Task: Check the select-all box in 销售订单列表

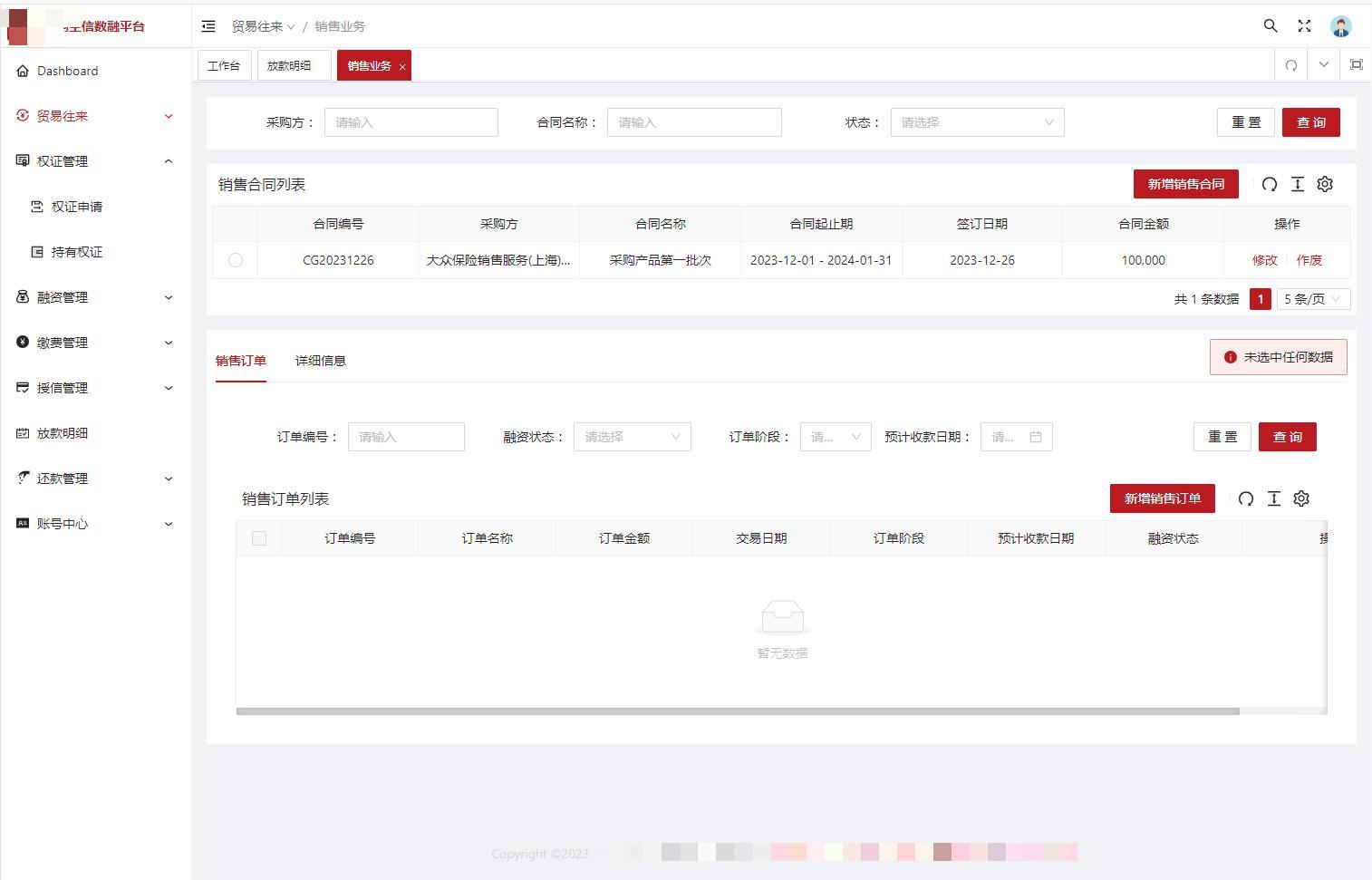Action: 259,538
